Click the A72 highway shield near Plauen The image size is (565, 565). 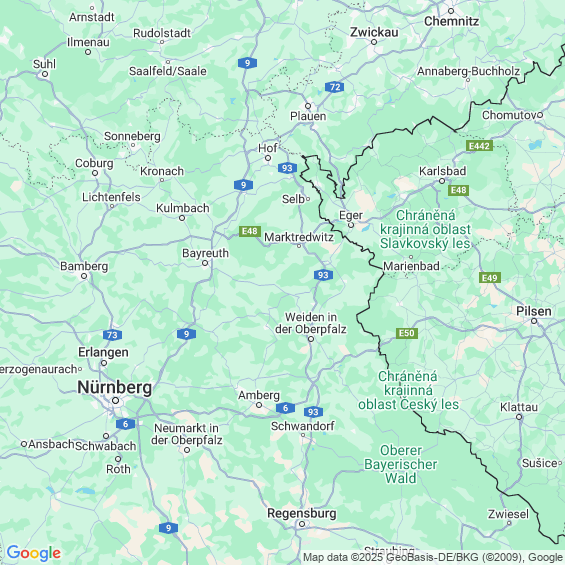pos(334,87)
